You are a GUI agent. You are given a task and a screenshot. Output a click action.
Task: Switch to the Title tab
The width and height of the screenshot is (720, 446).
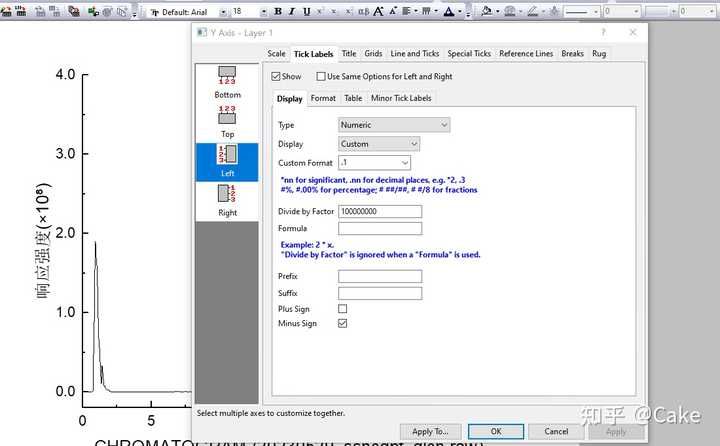click(349, 54)
